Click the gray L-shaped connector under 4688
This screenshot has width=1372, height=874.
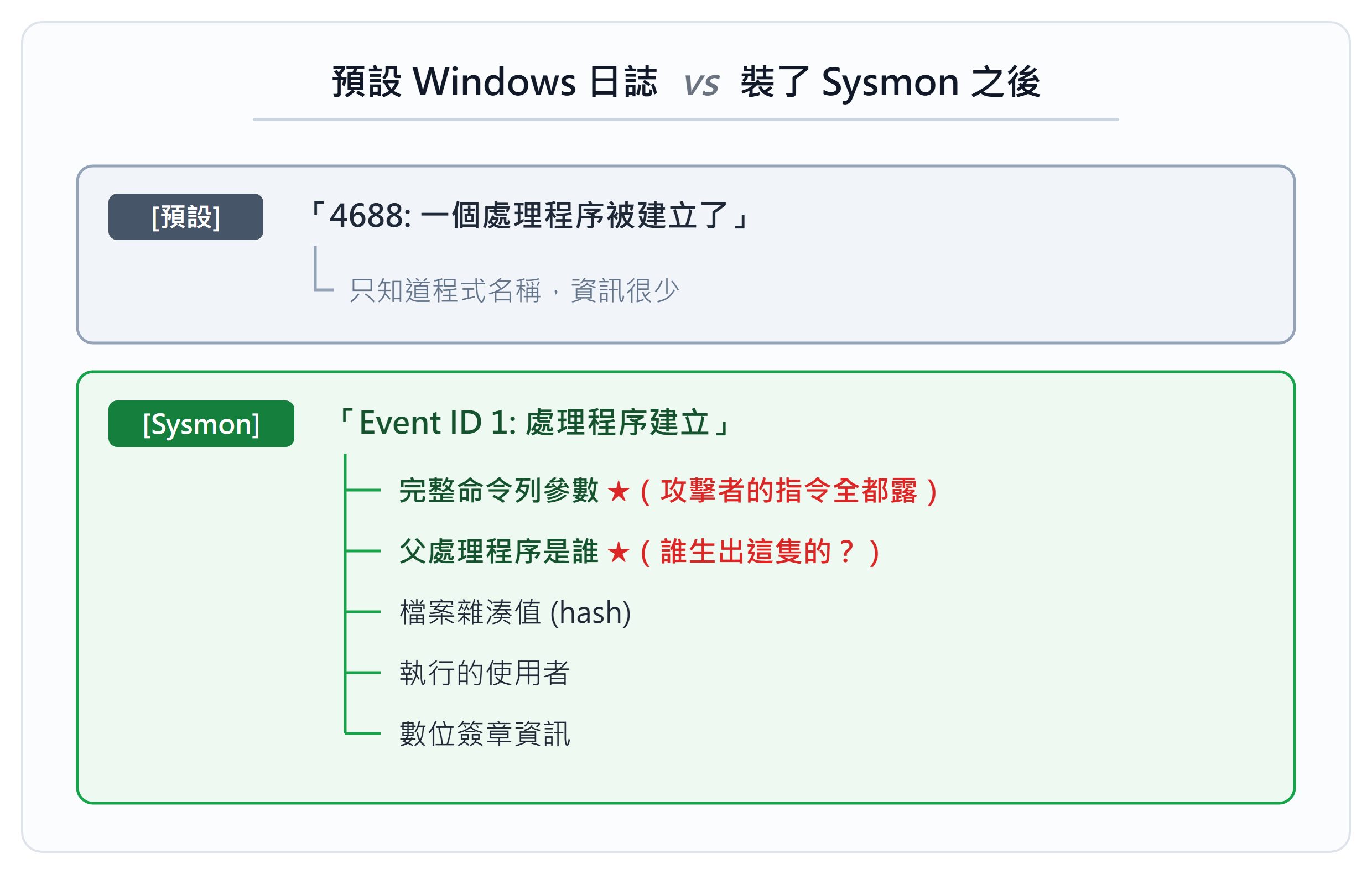pyautogui.click(x=324, y=269)
